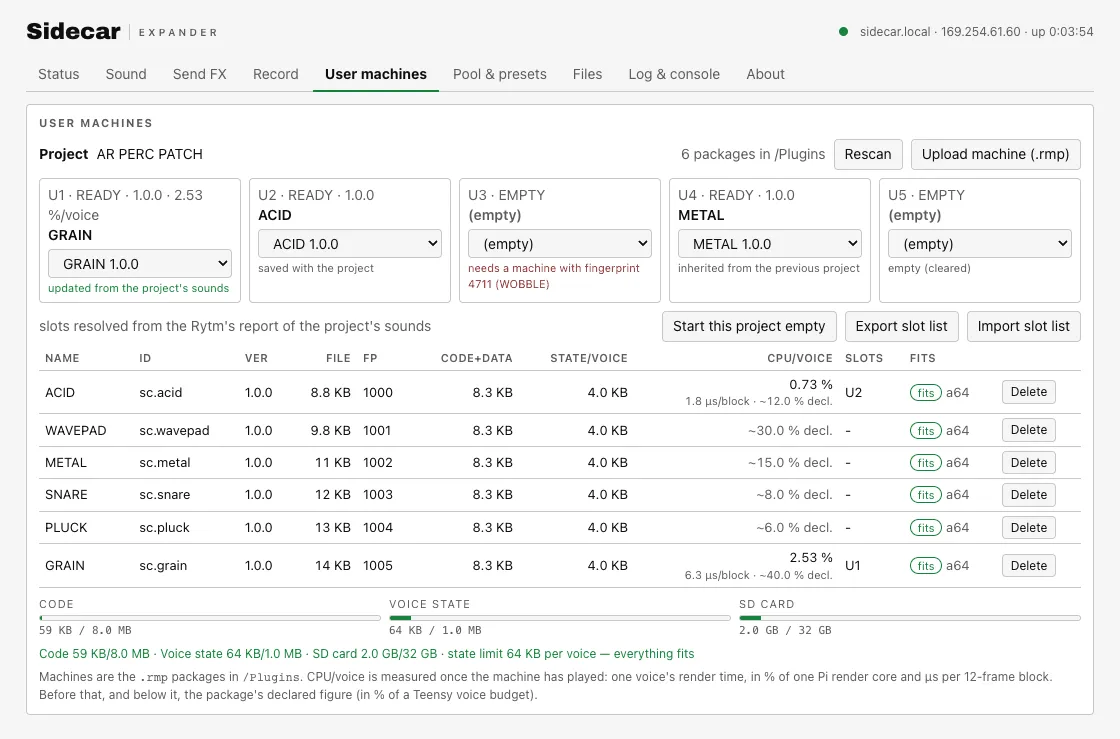Open the Sound tab
The height and width of the screenshot is (739, 1120).
(x=126, y=74)
